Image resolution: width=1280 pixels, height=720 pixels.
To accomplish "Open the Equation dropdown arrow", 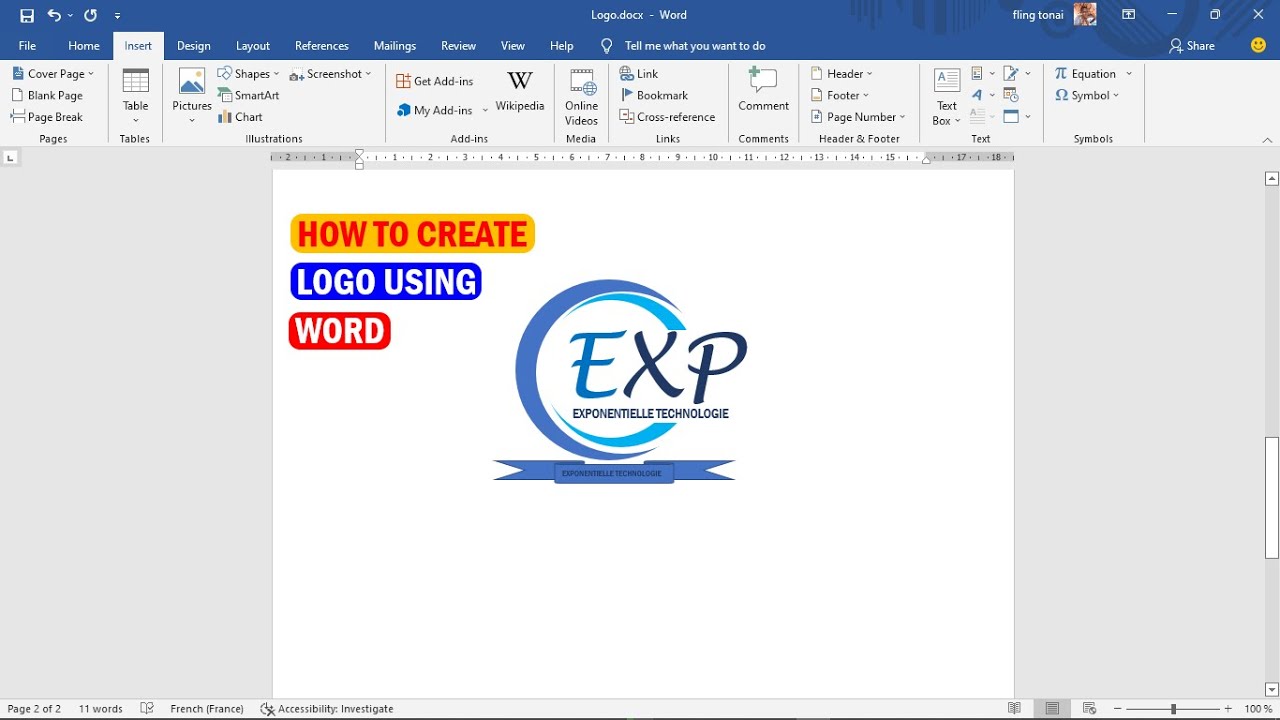I will [x=1129, y=74].
